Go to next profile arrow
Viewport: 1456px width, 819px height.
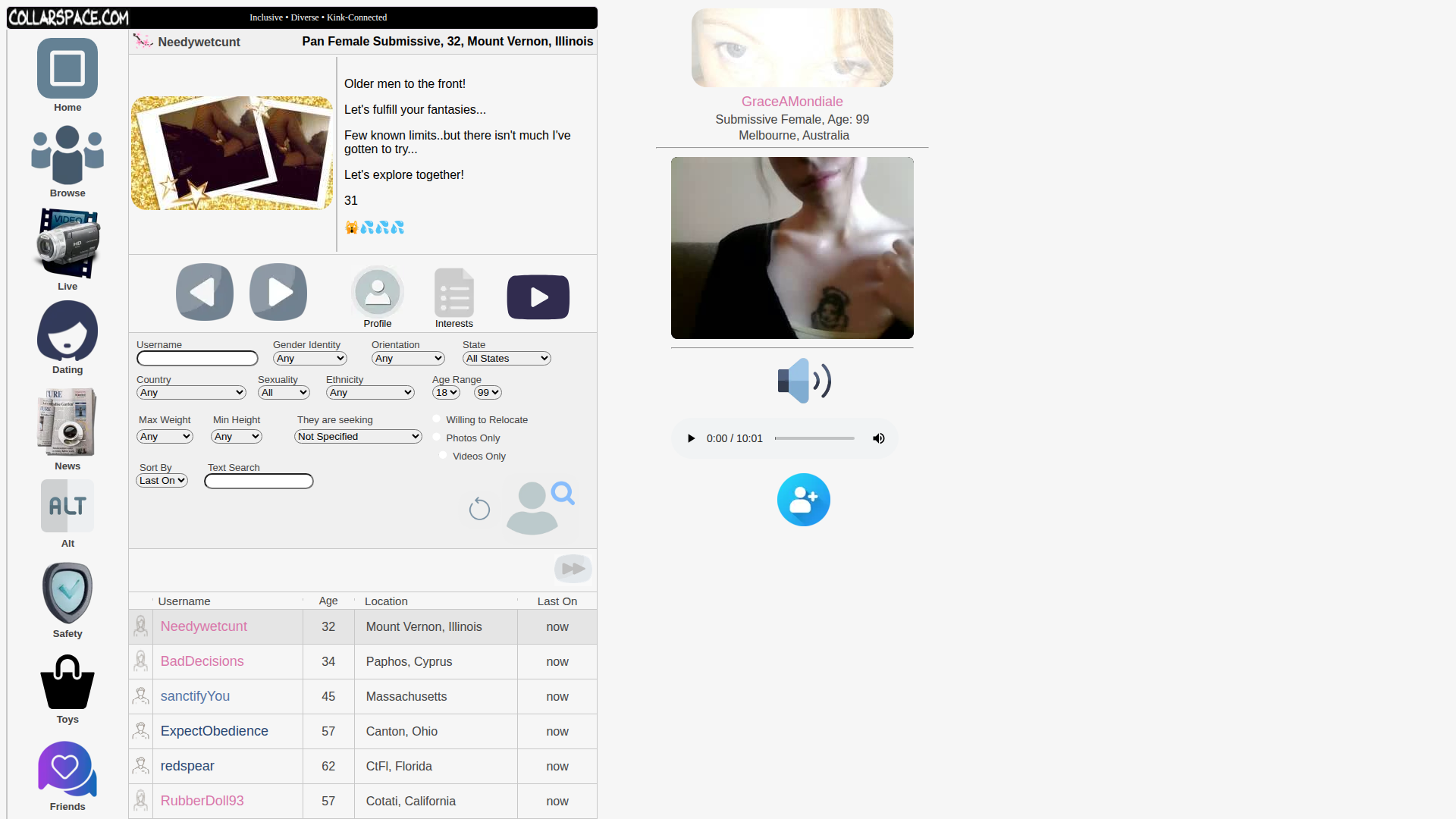click(x=278, y=292)
